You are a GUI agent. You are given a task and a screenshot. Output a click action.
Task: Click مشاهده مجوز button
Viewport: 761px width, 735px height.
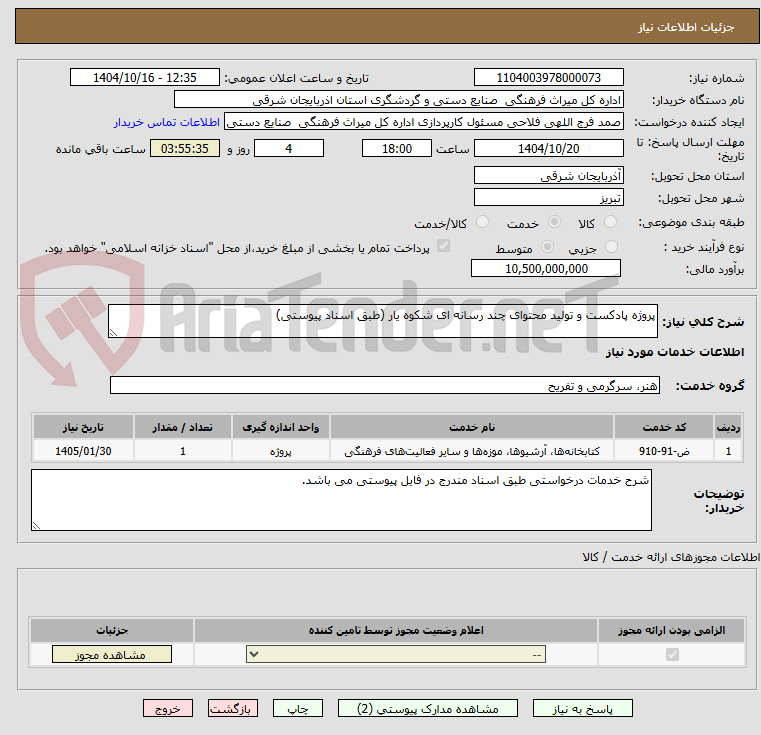tap(112, 654)
